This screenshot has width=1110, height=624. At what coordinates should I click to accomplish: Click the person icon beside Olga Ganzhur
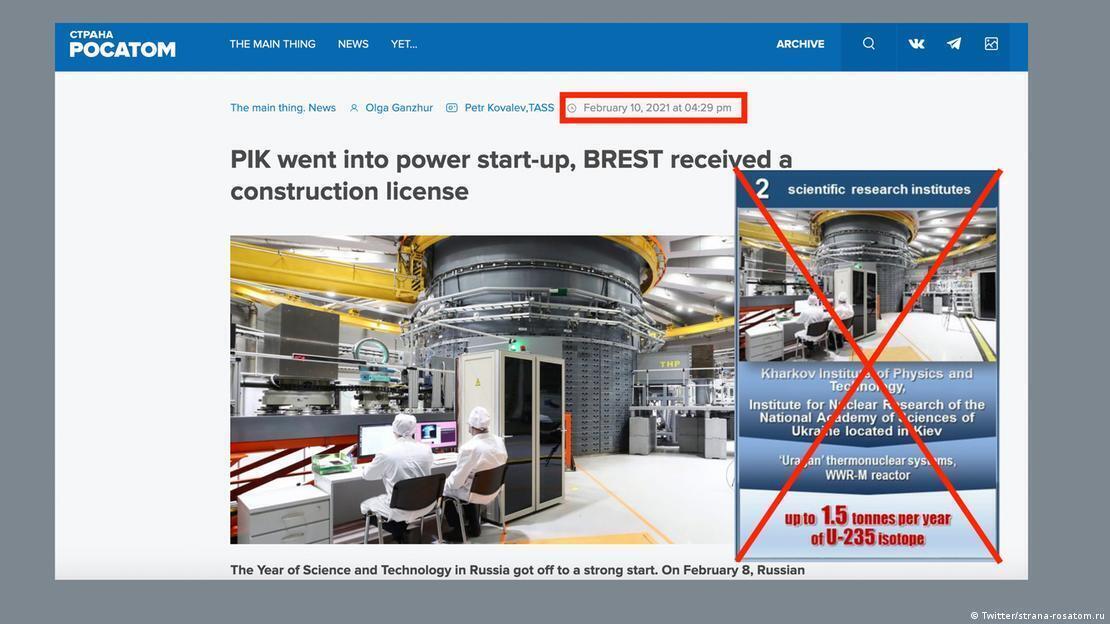coord(354,108)
